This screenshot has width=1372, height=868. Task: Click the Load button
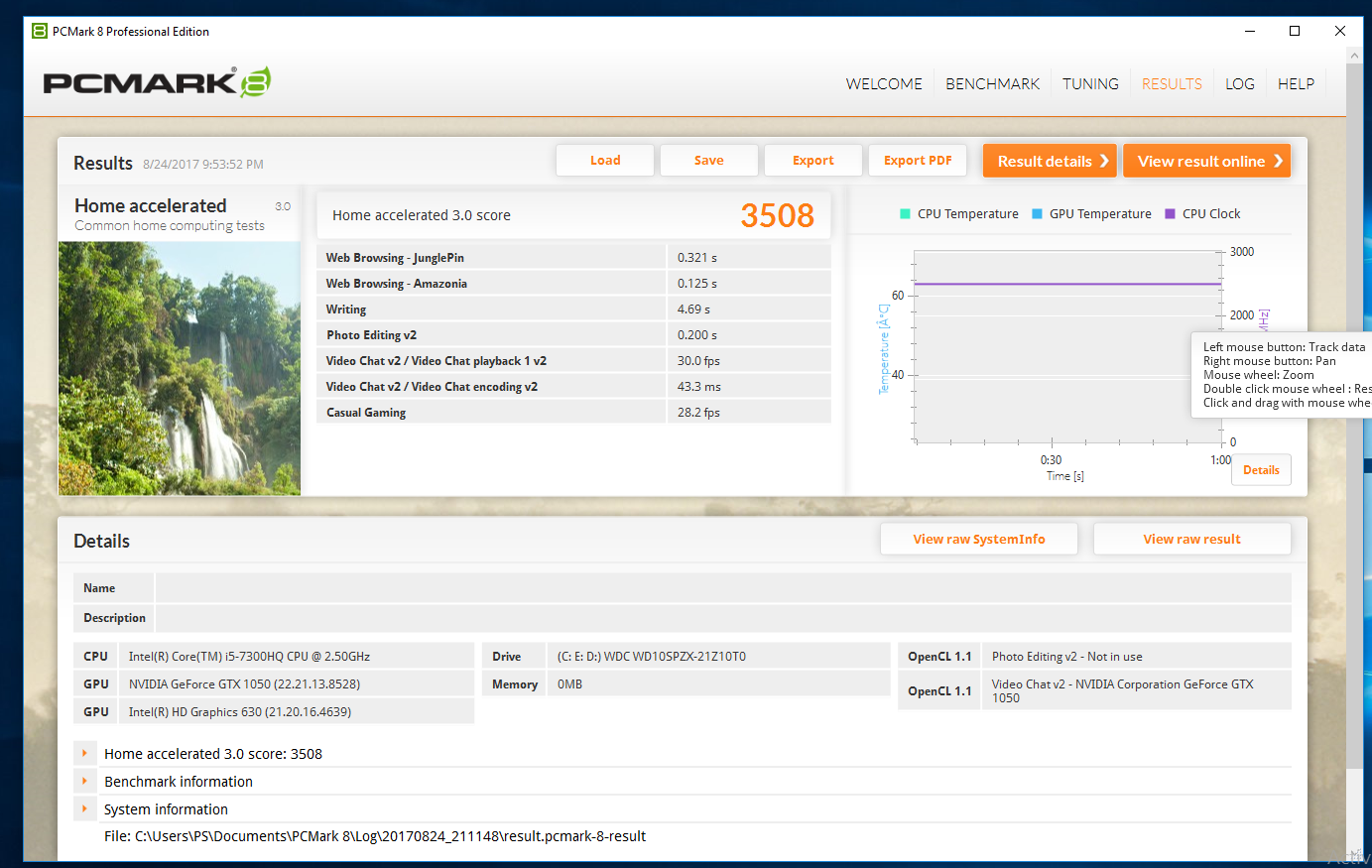[605, 161]
